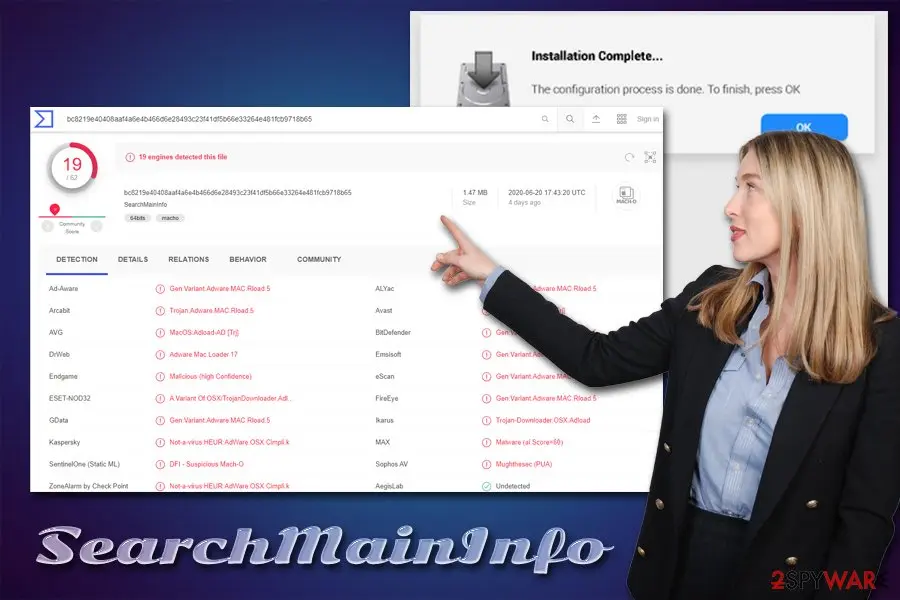Switch to the DETECTION tab
Screen dimensions: 900x600
77,260
